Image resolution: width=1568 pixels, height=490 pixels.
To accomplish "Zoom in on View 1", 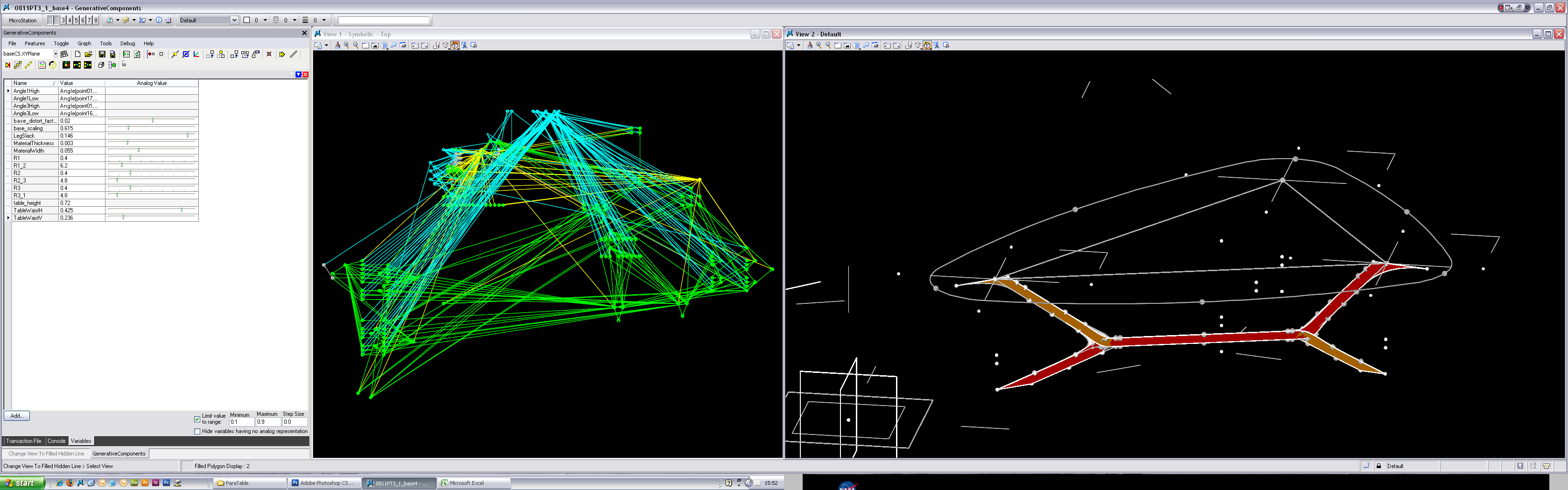I will tap(346, 46).
